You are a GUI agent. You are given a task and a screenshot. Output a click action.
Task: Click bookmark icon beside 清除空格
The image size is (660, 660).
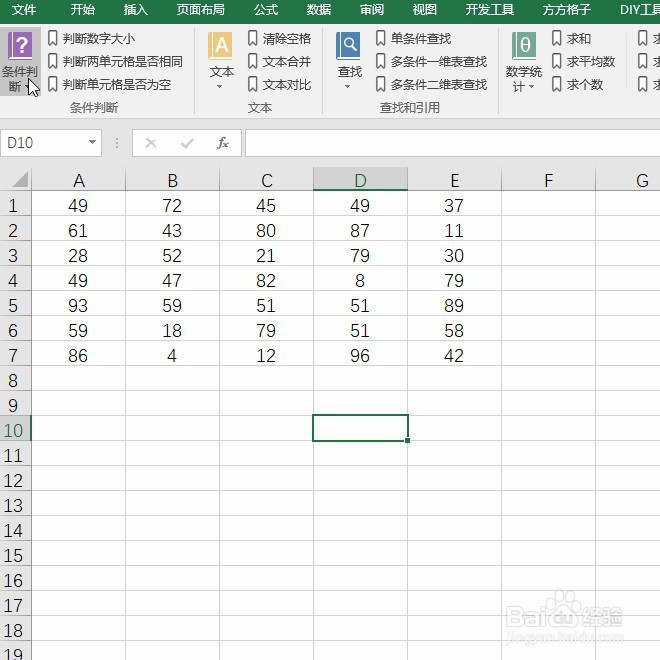click(x=253, y=38)
